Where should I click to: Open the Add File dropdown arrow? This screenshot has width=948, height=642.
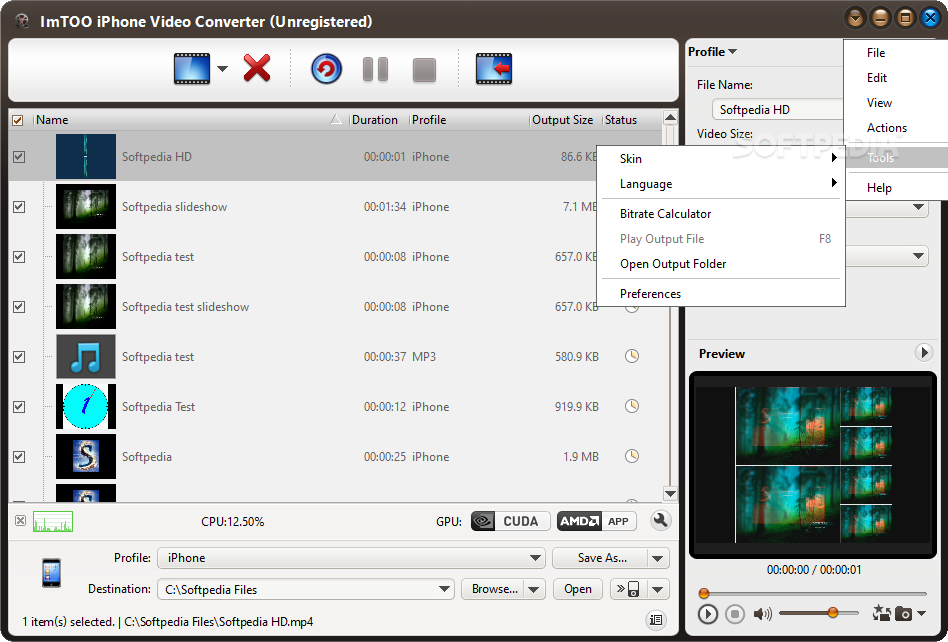click(x=222, y=69)
